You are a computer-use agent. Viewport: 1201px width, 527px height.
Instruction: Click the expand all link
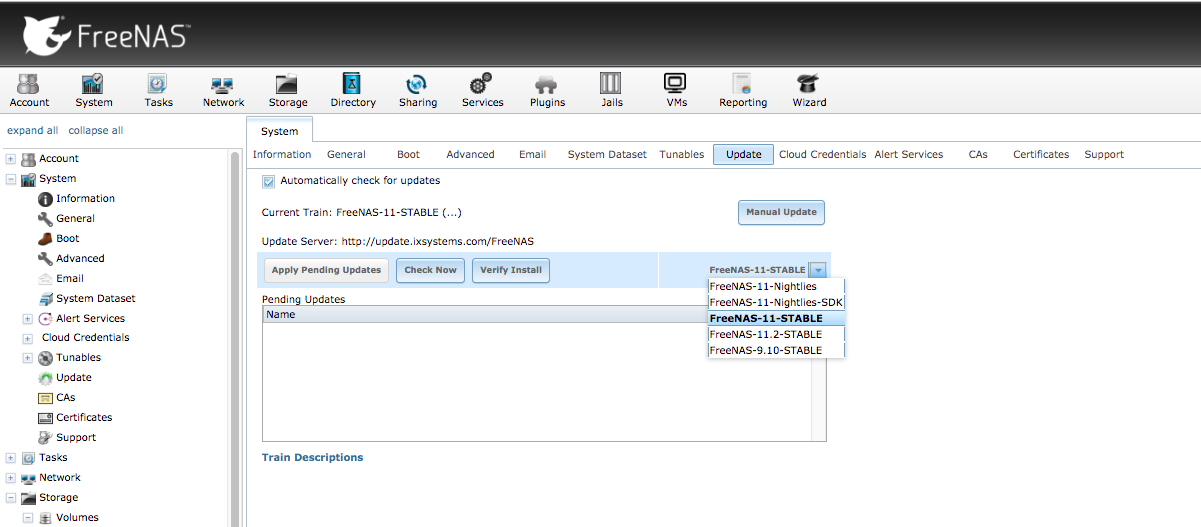pyautogui.click(x=32, y=130)
